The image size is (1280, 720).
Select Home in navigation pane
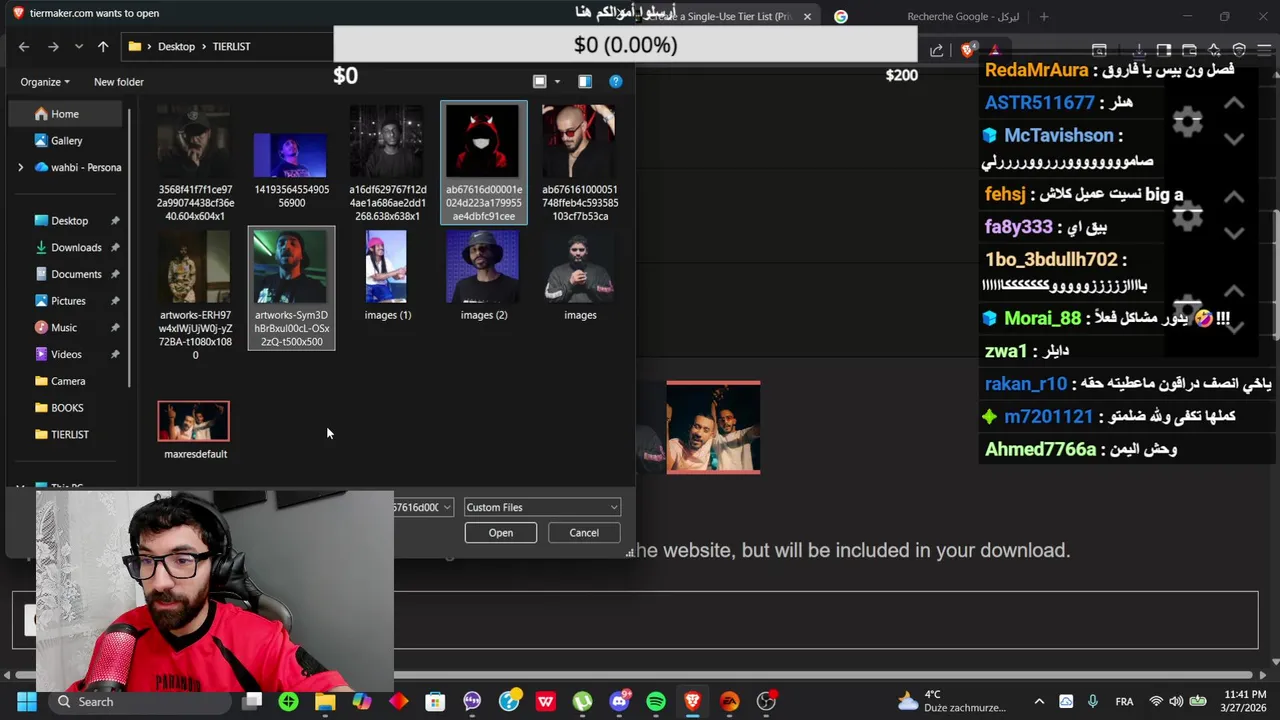[67, 114]
